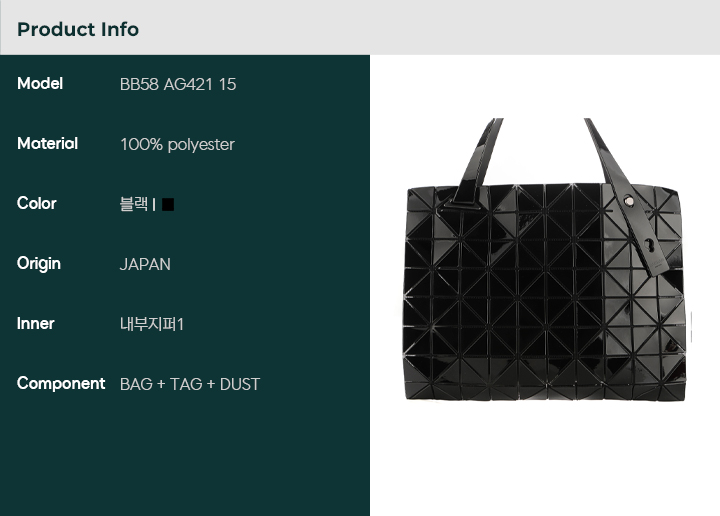Screen dimensions: 720x516
Task: Click the black geometric tote bag image
Action: [545, 260]
